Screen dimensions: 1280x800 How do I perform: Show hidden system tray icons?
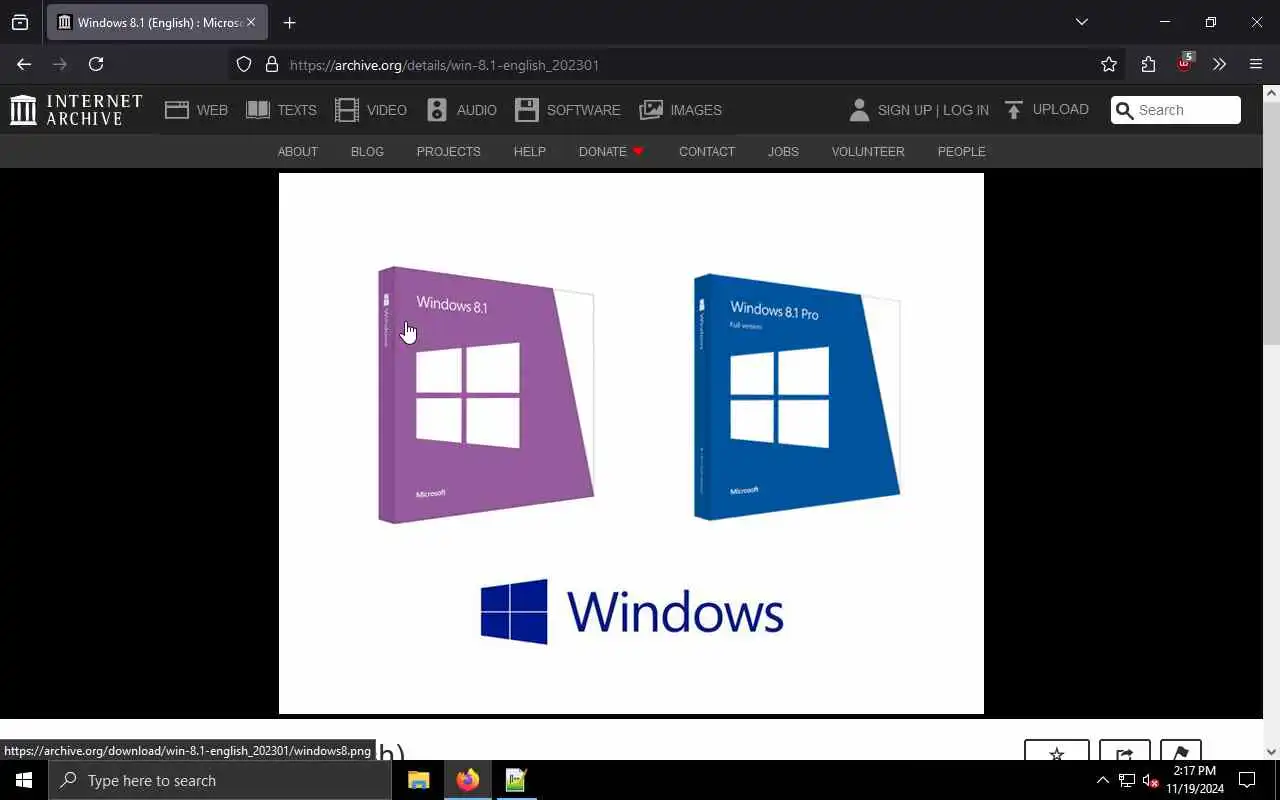tap(1102, 780)
